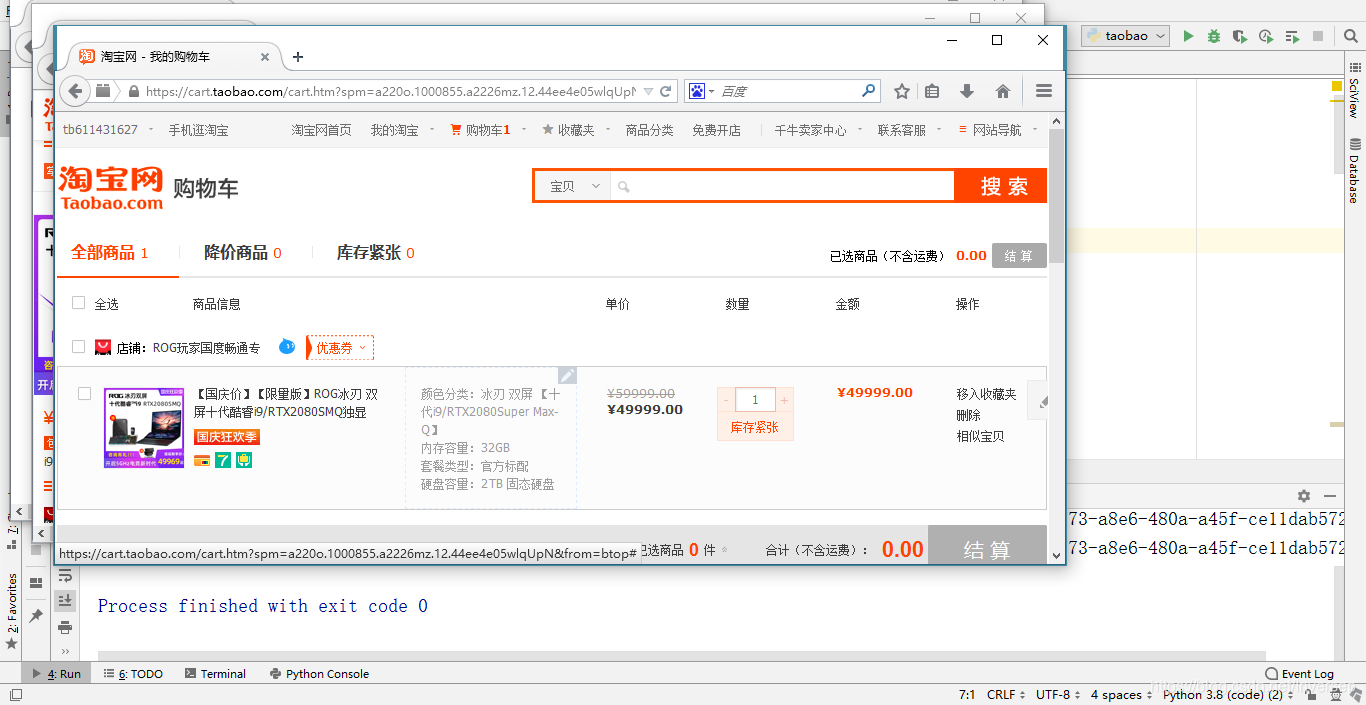Select the 库存紧张 tab
This screenshot has width=1366, height=705.
click(376, 253)
